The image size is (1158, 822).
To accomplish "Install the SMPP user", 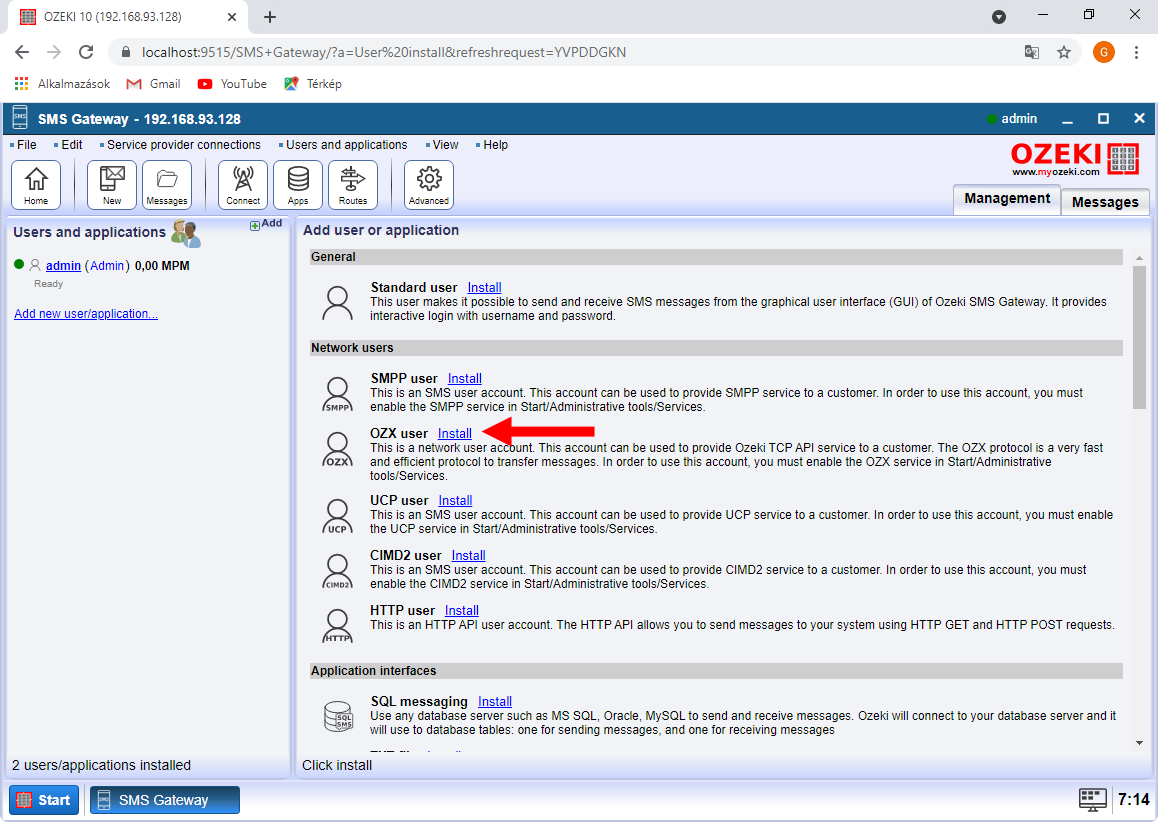I will 465,378.
